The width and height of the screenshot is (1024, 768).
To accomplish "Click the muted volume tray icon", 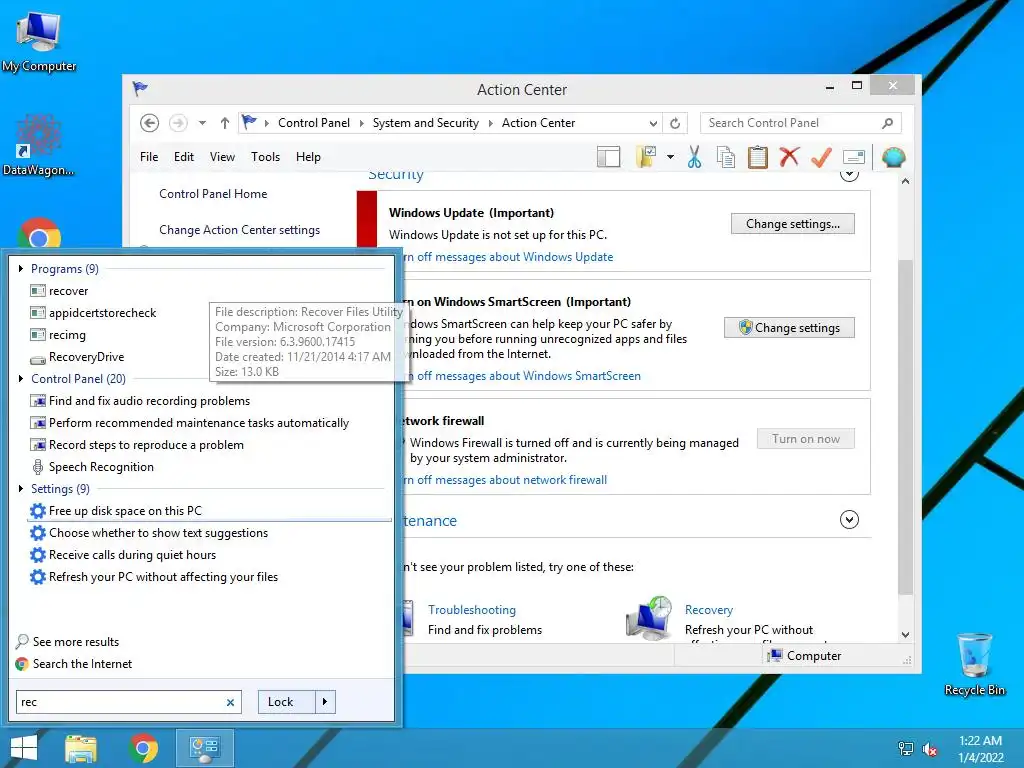I will [930, 749].
